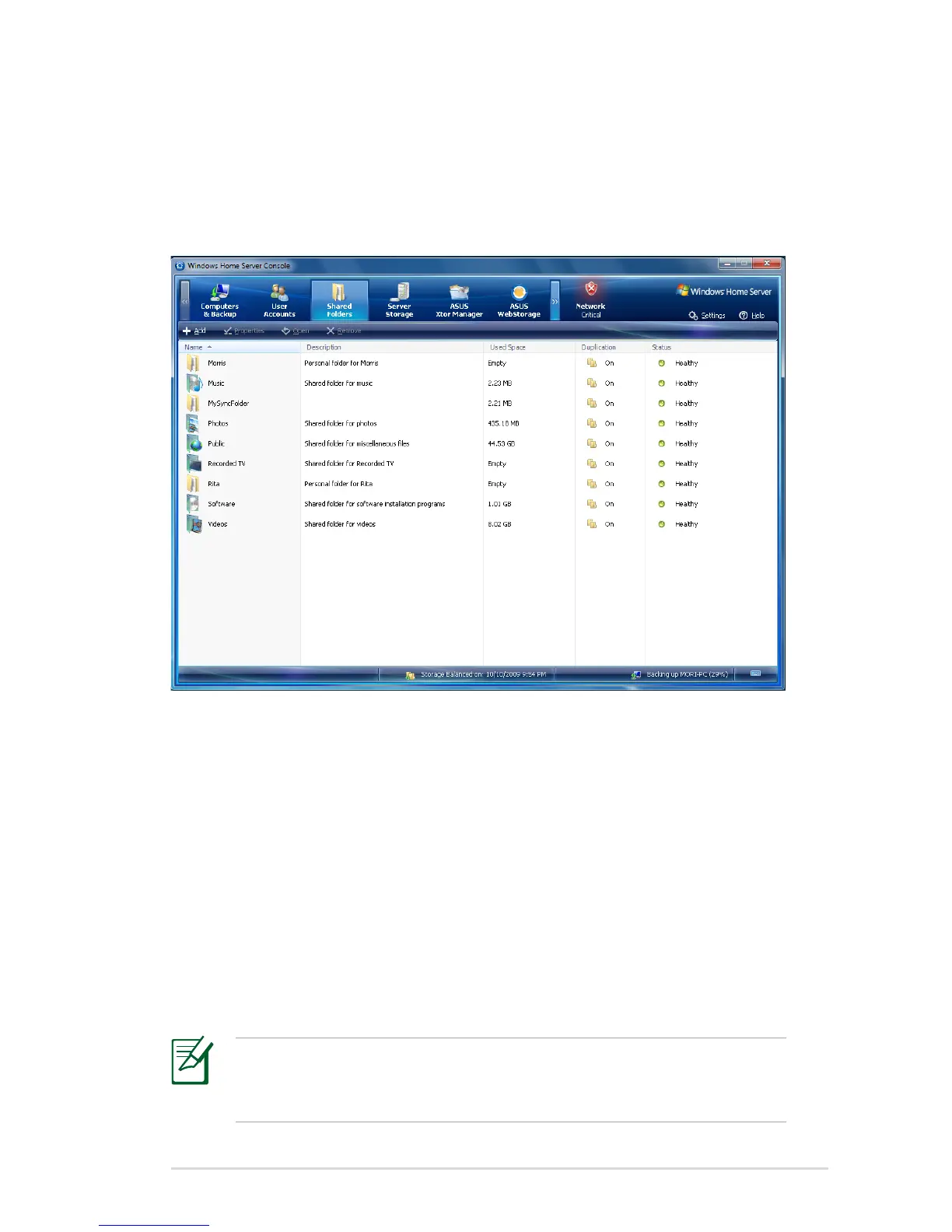Open Help with the question mark icon
Image resolution: width=952 pixels, height=1232 pixels.
(x=744, y=316)
